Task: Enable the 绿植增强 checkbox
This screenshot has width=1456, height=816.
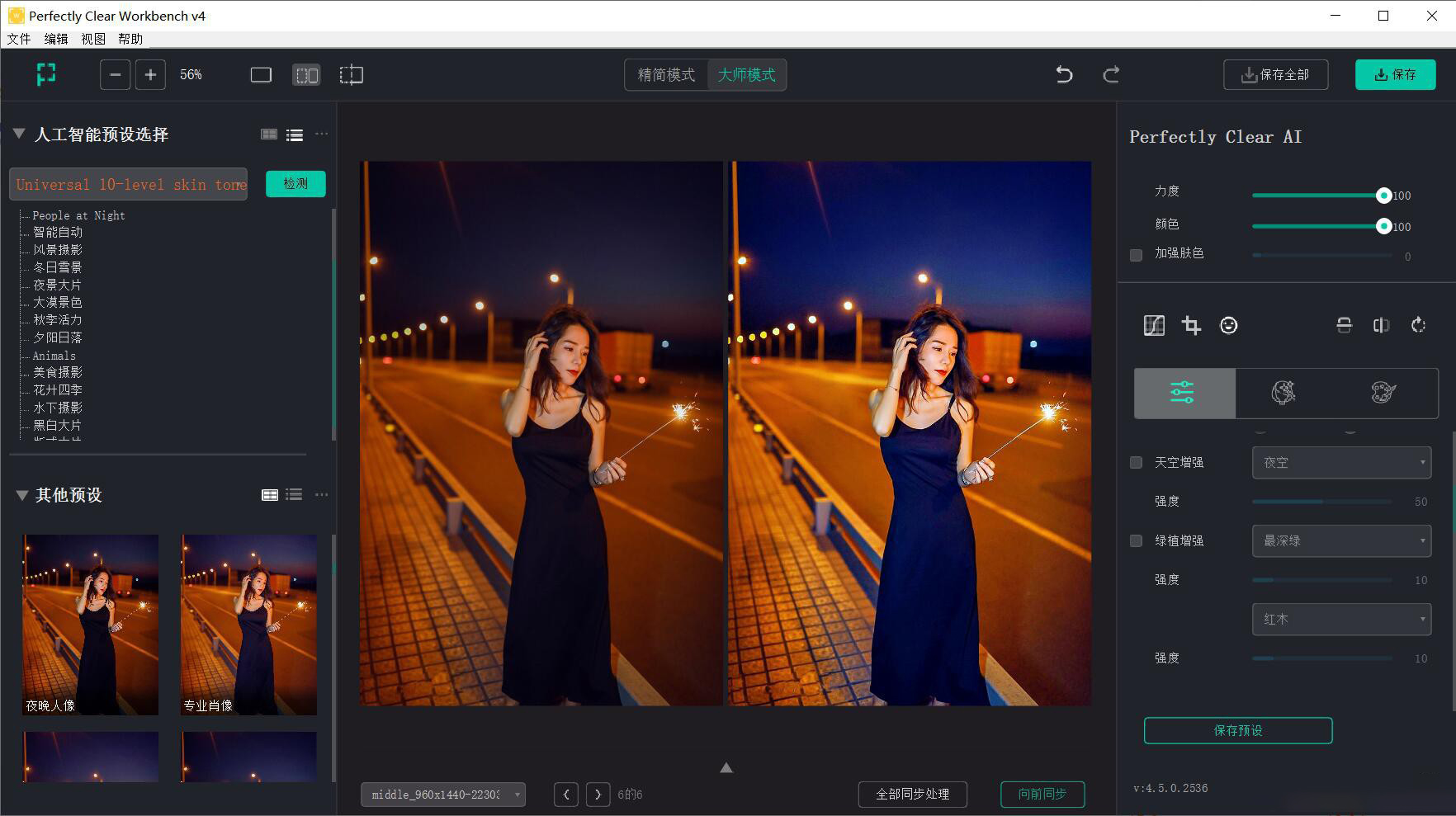Action: coord(1136,541)
